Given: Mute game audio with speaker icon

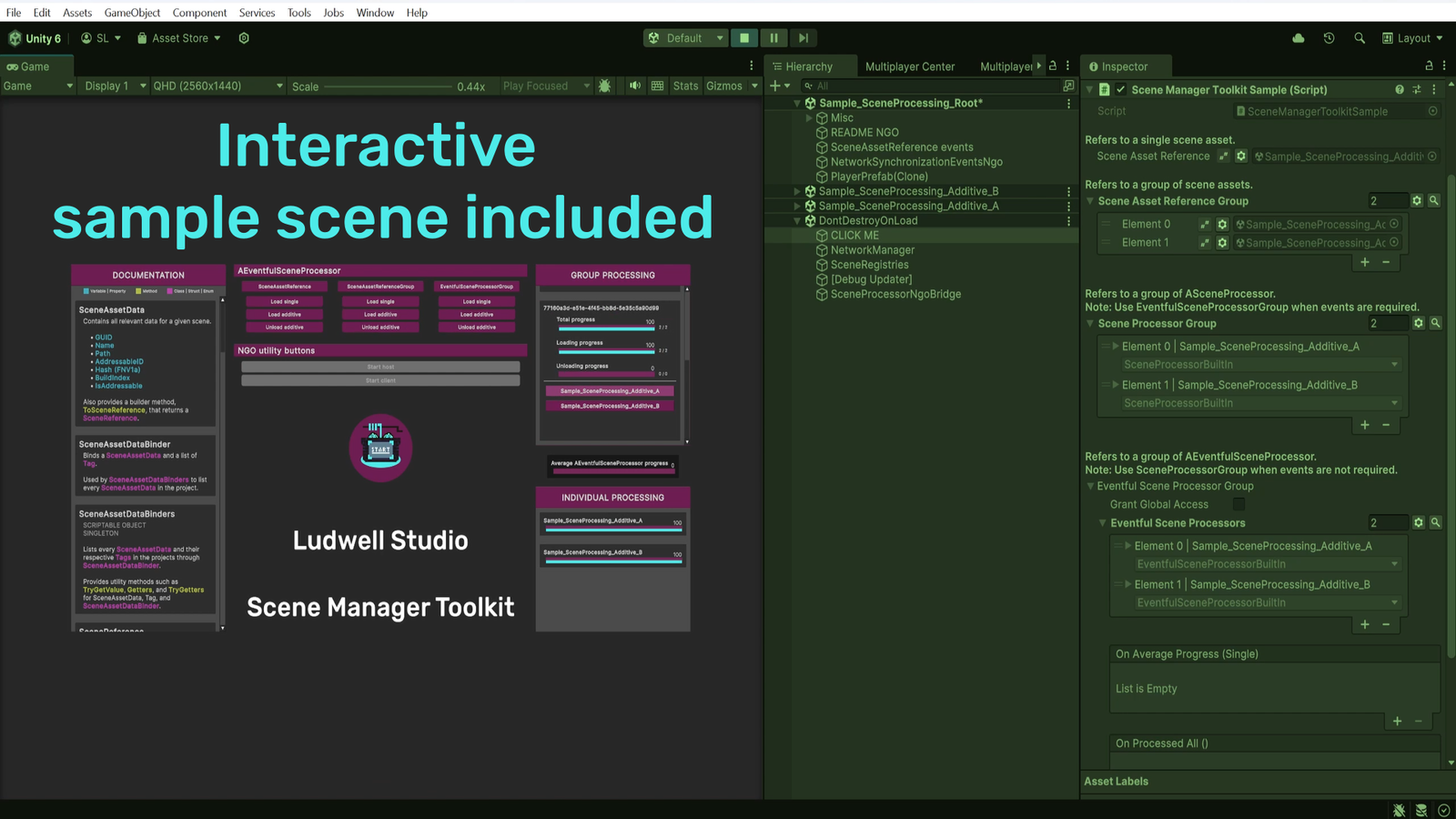Looking at the screenshot, I should click(635, 86).
